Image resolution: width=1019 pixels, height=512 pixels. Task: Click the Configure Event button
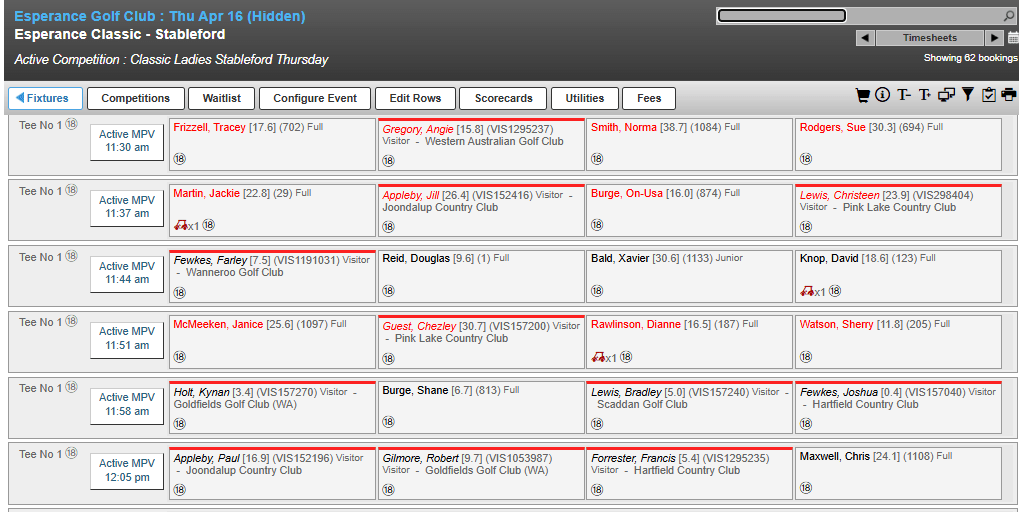pos(315,98)
